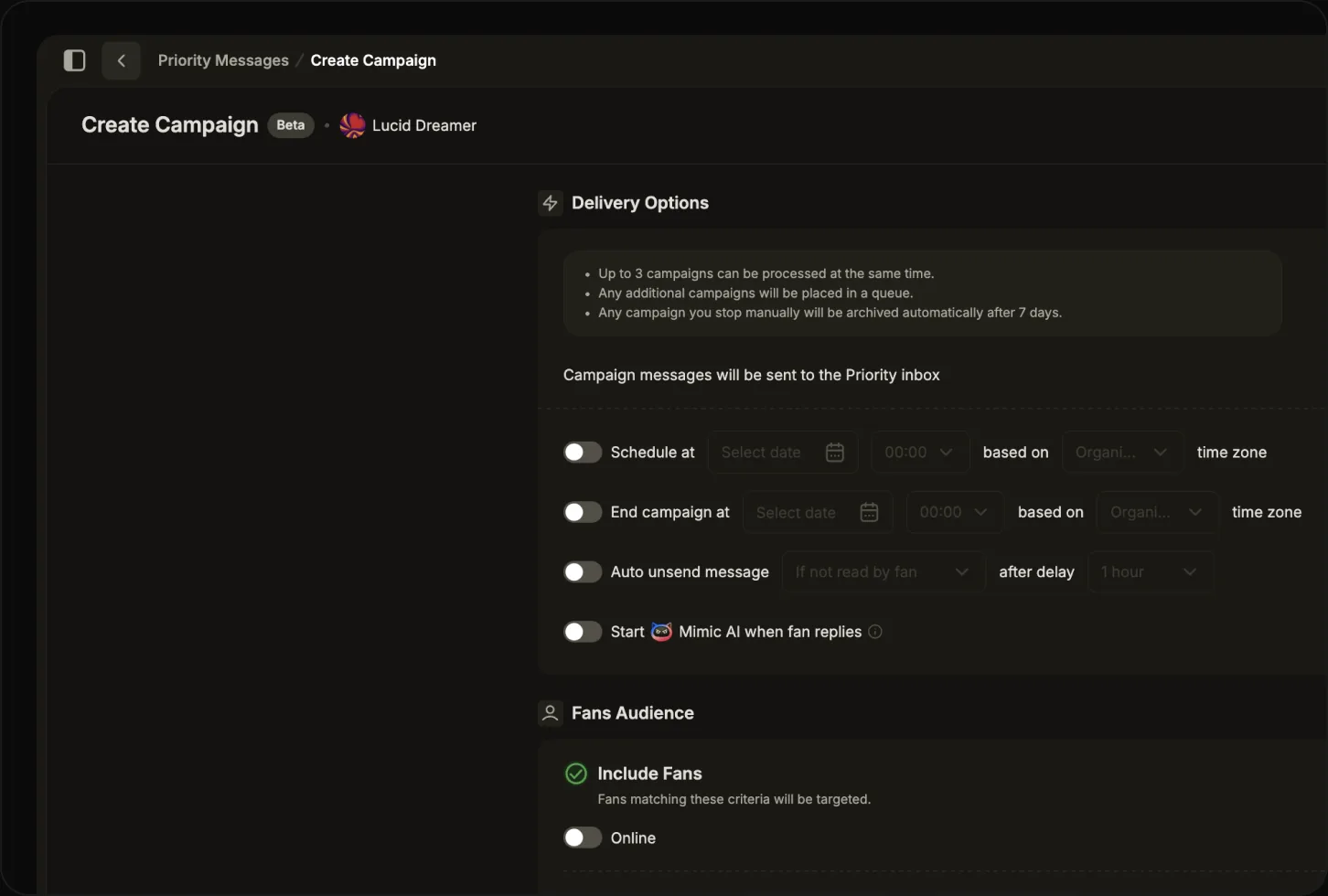
Task: Click the Delivery Options heading
Action: coord(640,203)
